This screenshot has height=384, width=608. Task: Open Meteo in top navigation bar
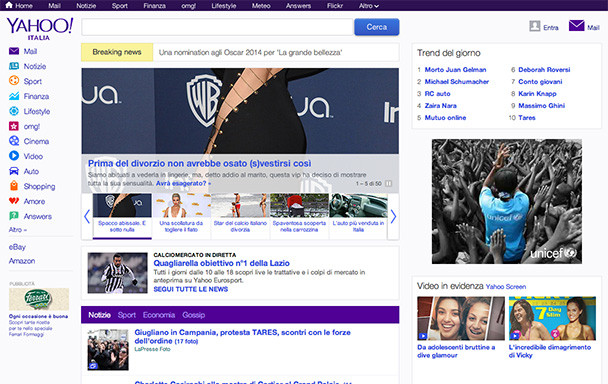point(261,6)
